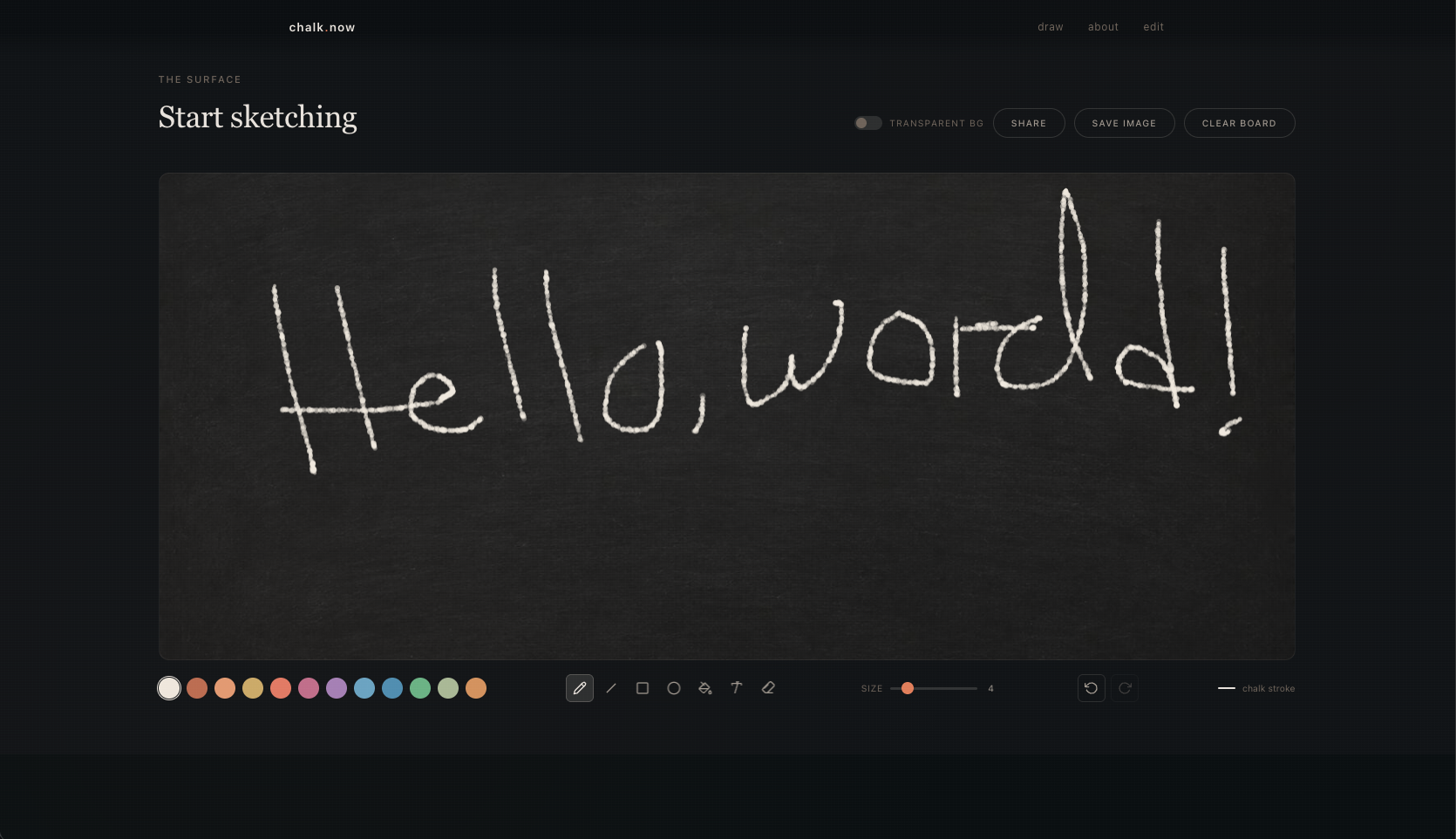The width and height of the screenshot is (1456, 839).
Task: Go to the chalk.now home logo
Action: (x=322, y=27)
